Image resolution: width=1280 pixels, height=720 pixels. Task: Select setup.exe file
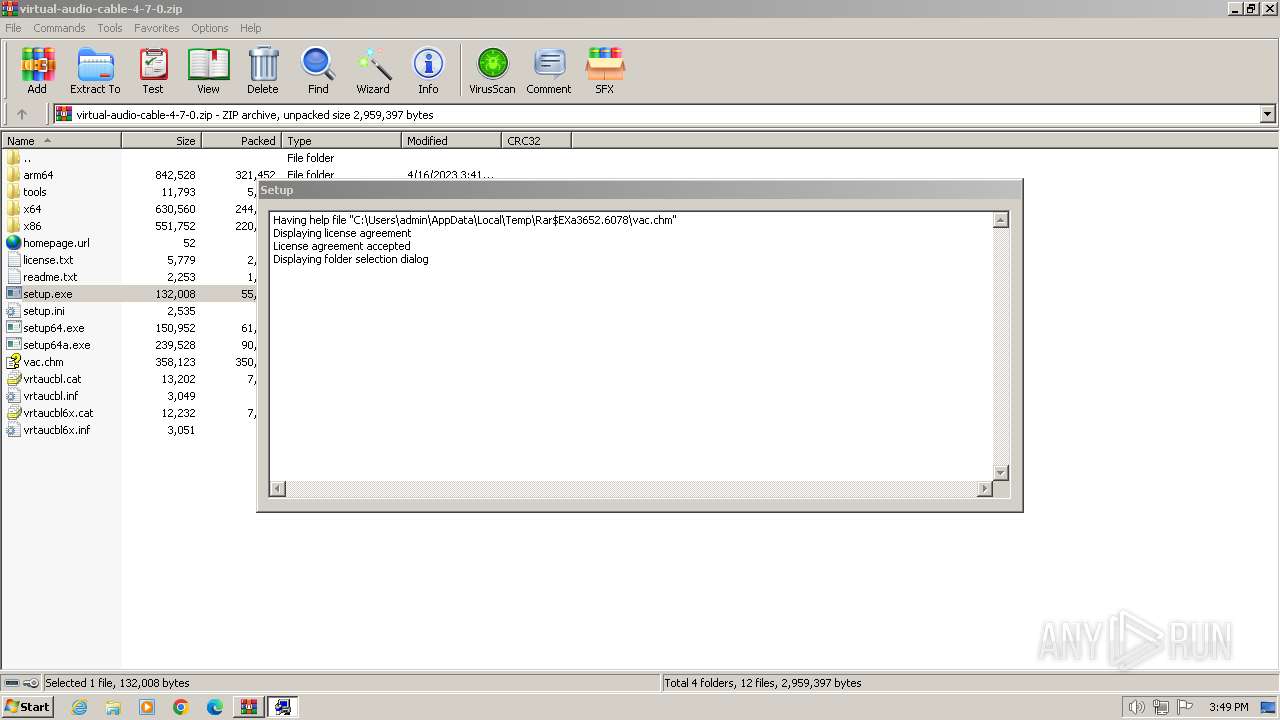point(47,294)
